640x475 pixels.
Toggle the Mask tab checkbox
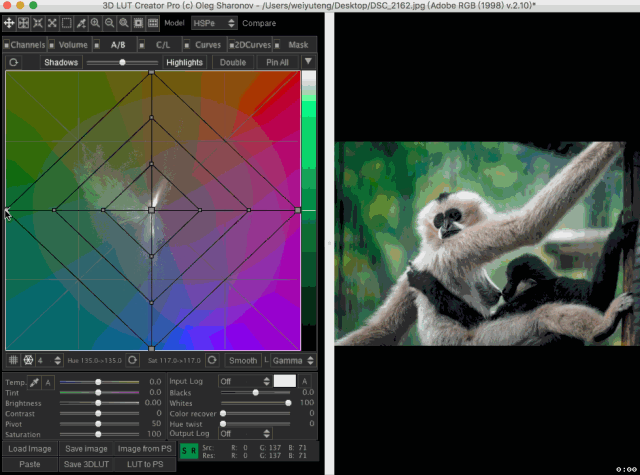pos(277,45)
